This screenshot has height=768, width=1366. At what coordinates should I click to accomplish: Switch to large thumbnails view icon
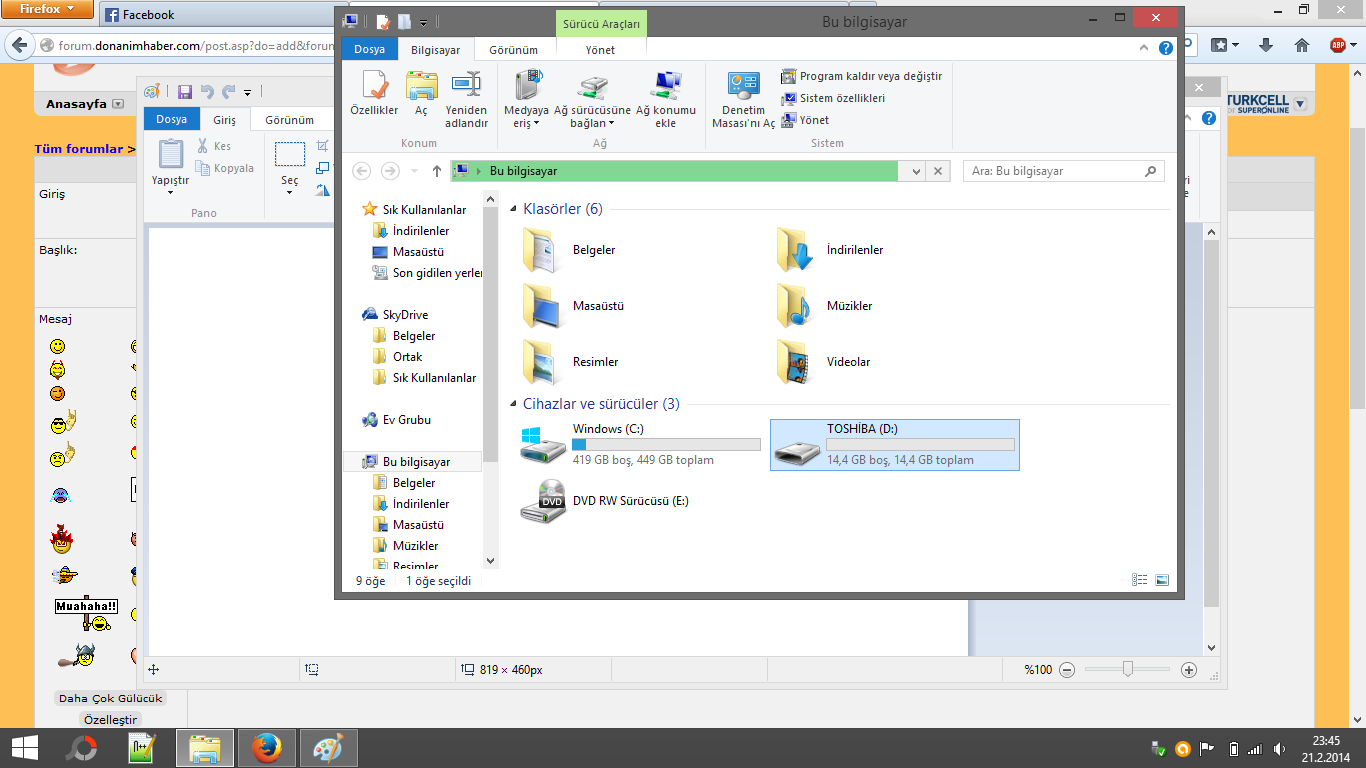click(1162, 580)
